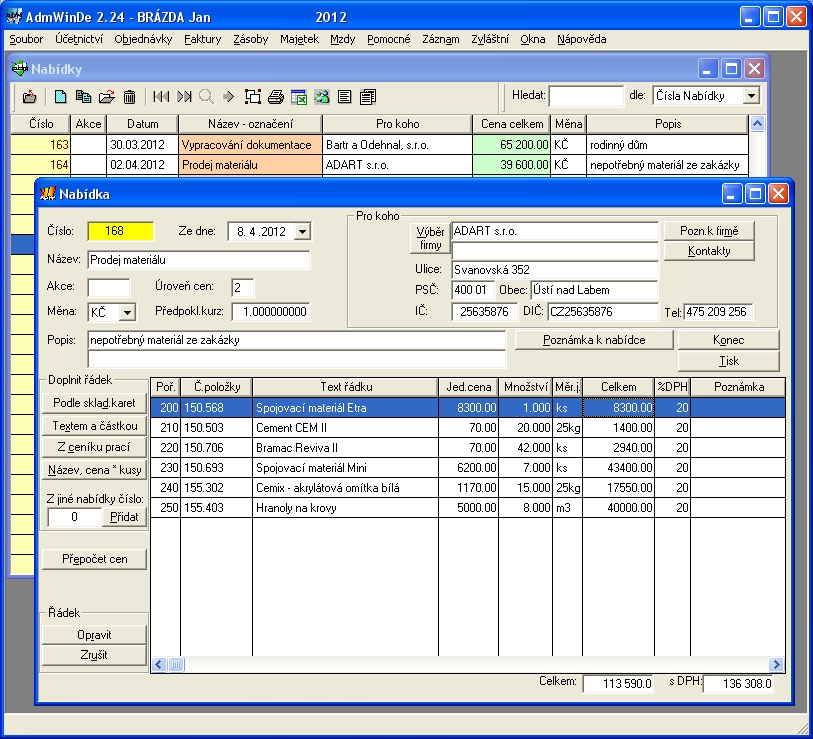This screenshot has height=739, width=813.
Task: Click the Ulice field 'Svanovská 352'
Action: 555,270
